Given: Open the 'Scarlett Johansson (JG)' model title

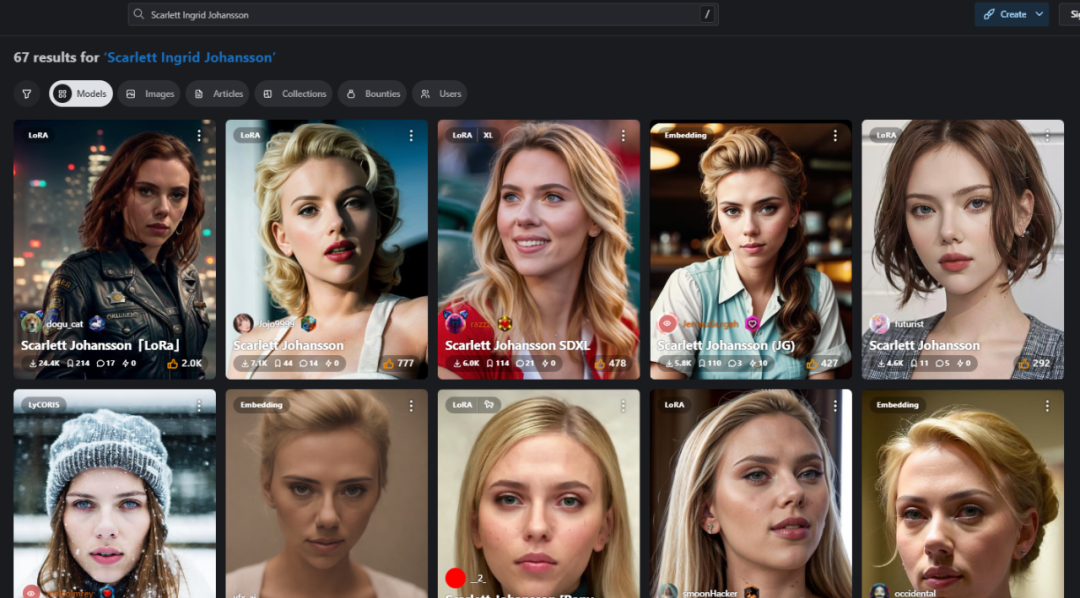Looking at the screenshot, I should click(x=726, y=345).
